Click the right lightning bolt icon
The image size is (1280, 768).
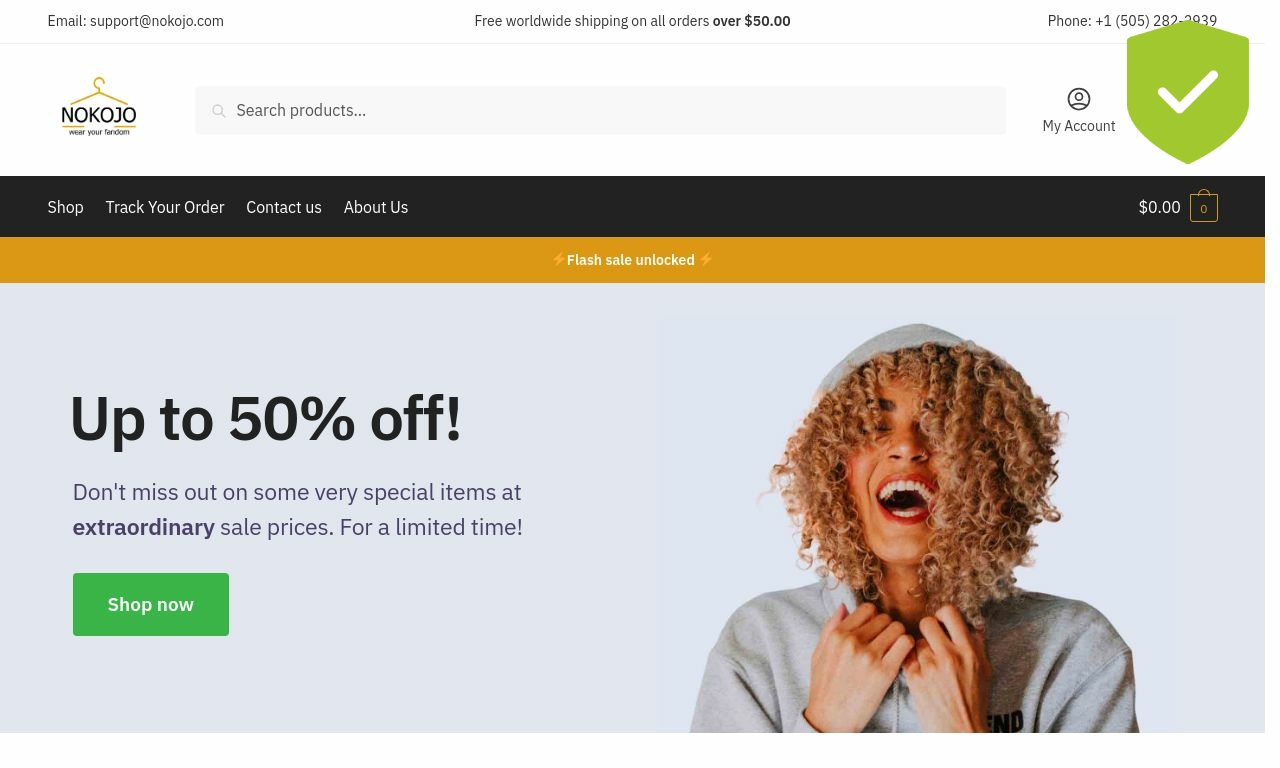click(x=706, y=259)
